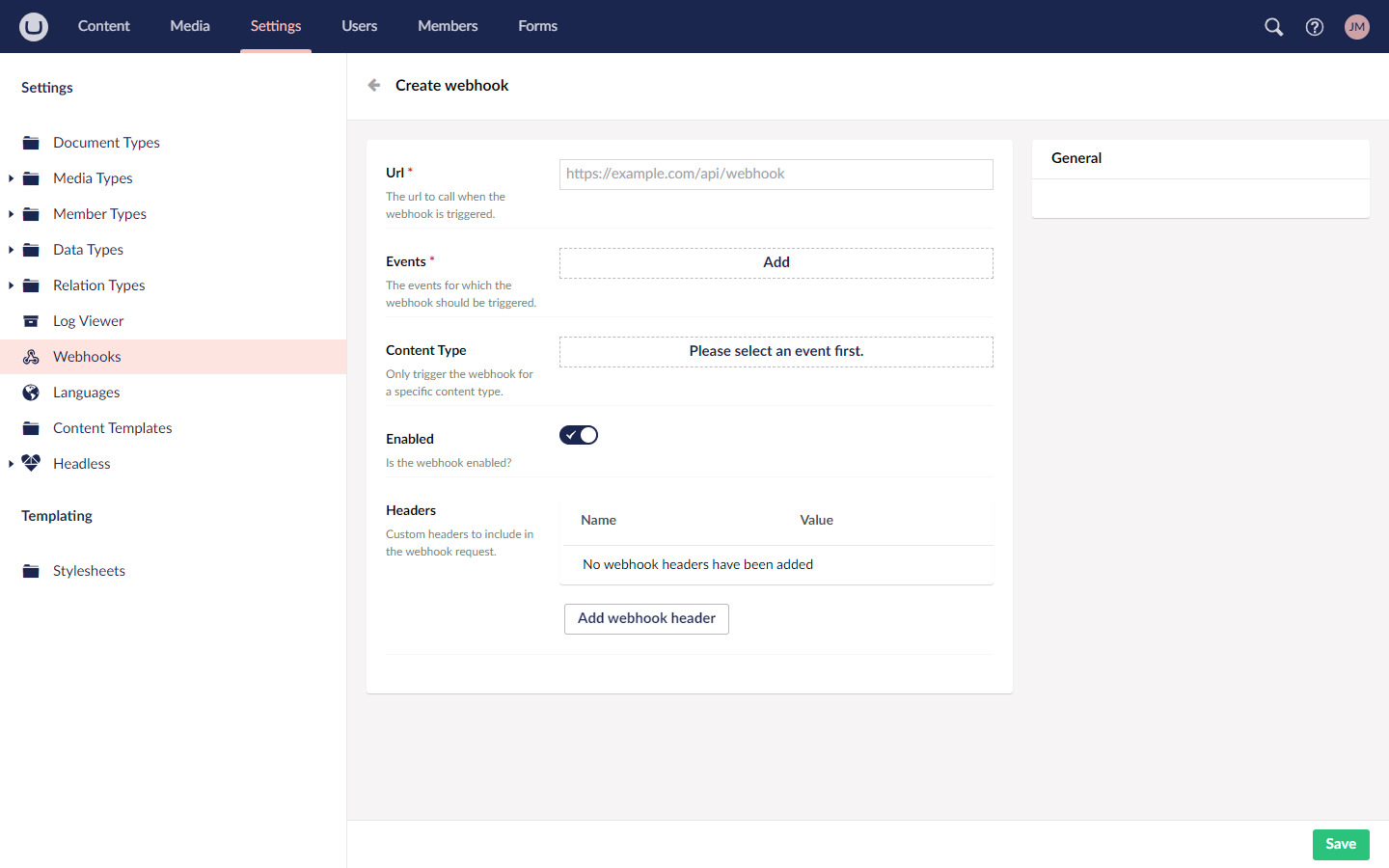Toggle the Headless section open
Viewport: 1389px width, 868px height.
point(10,463)
